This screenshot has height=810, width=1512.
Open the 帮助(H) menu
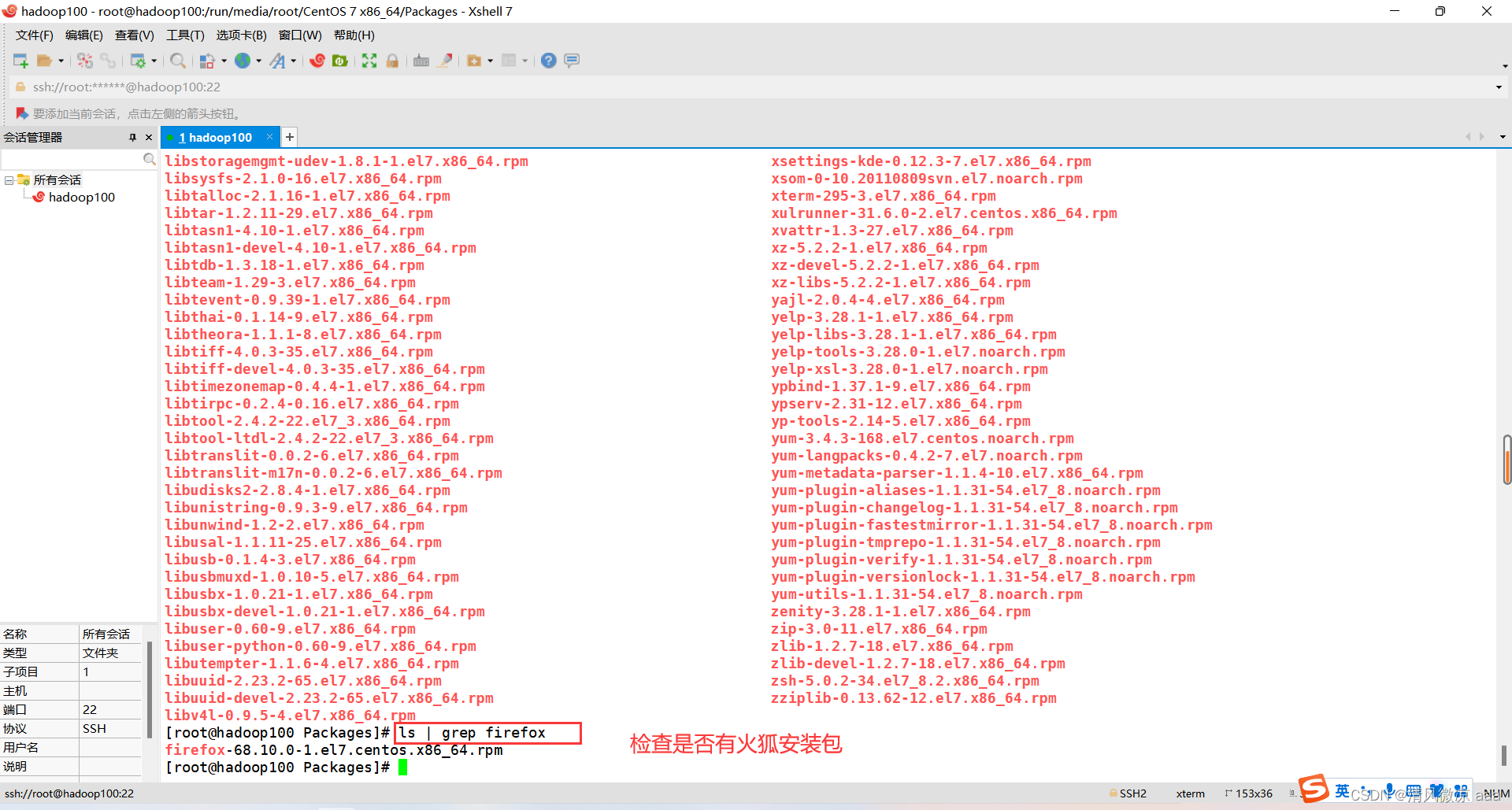(354, 35)
